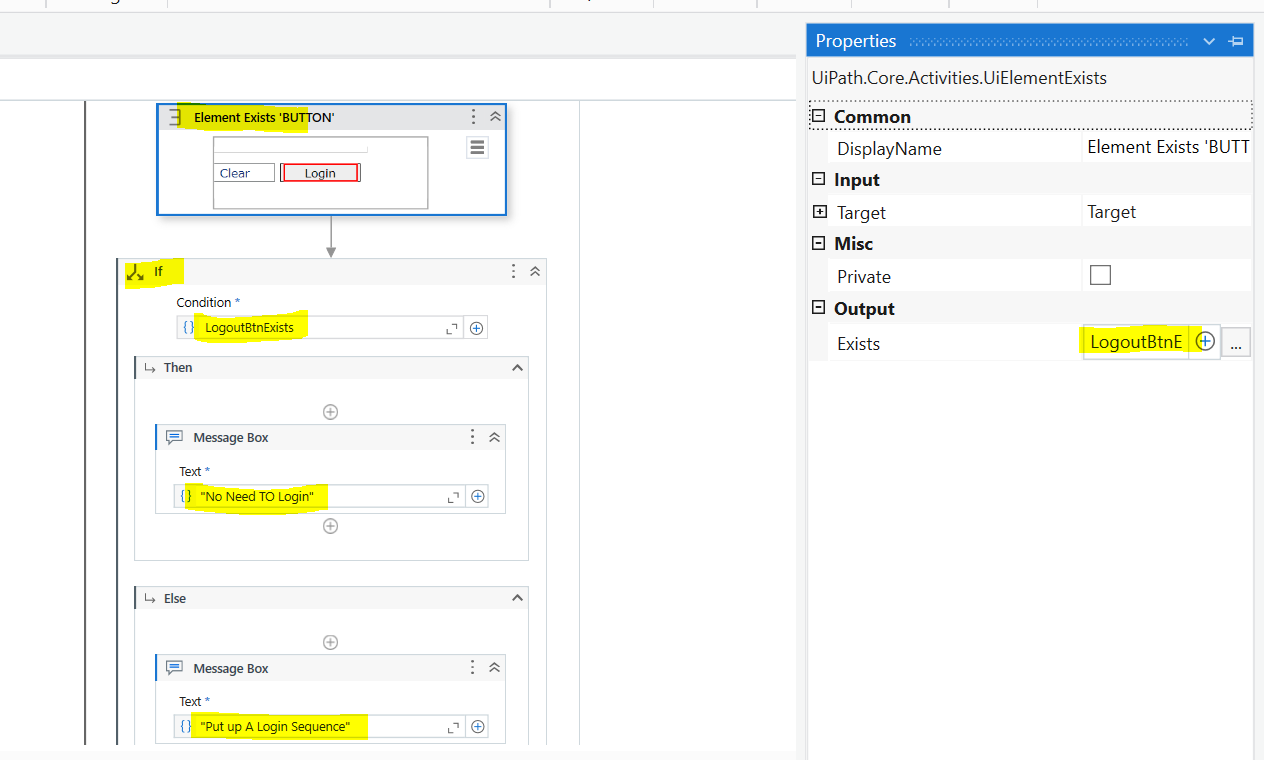Select the DisplayName property label
This screenshot has width=1264, height=760.
(889, 149)
